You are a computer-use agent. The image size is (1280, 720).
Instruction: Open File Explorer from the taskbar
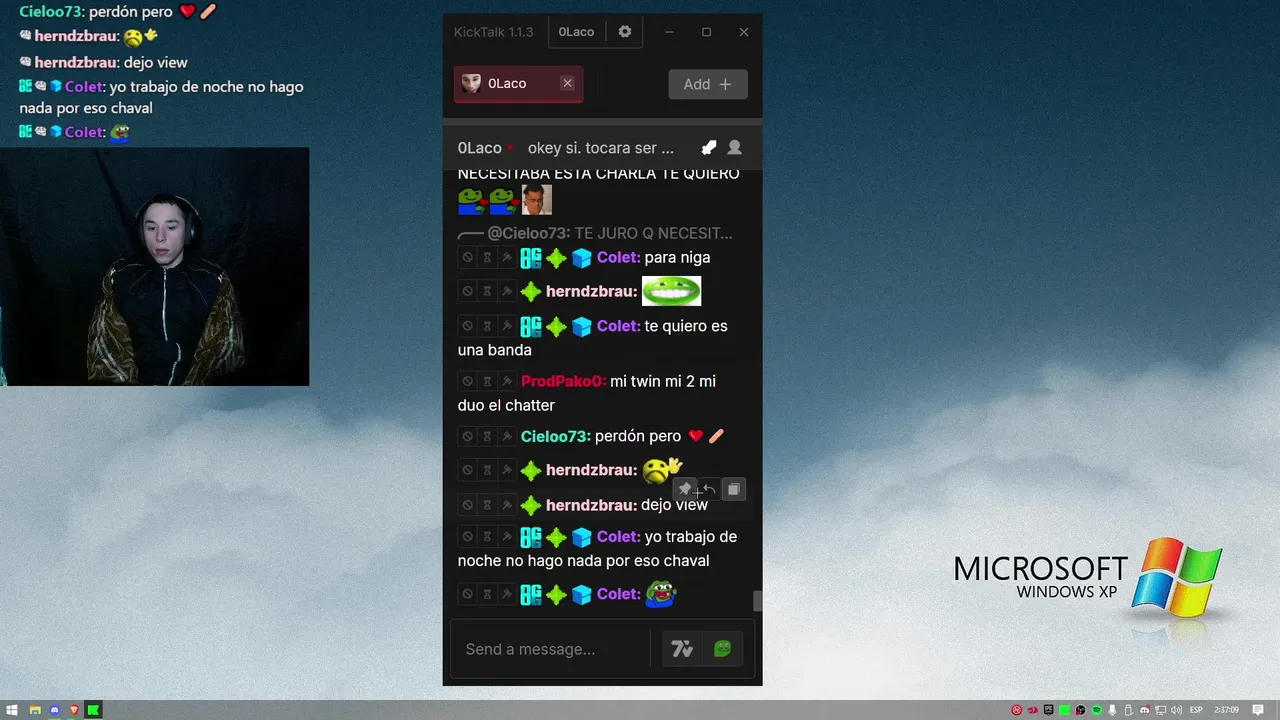(35, 710)
